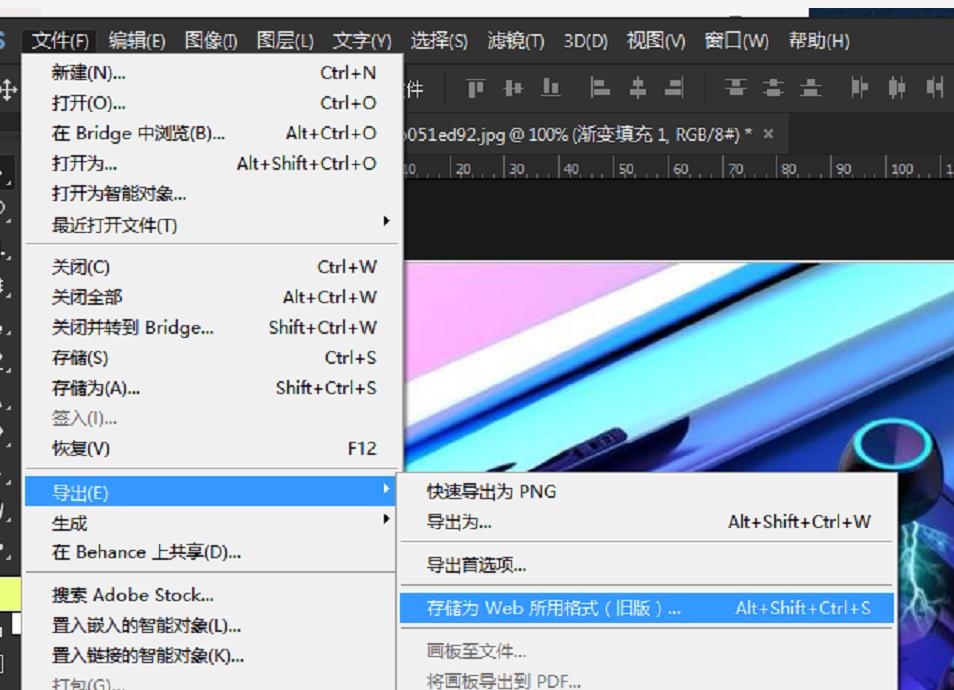Click align top edges icon

coord(476,88)
